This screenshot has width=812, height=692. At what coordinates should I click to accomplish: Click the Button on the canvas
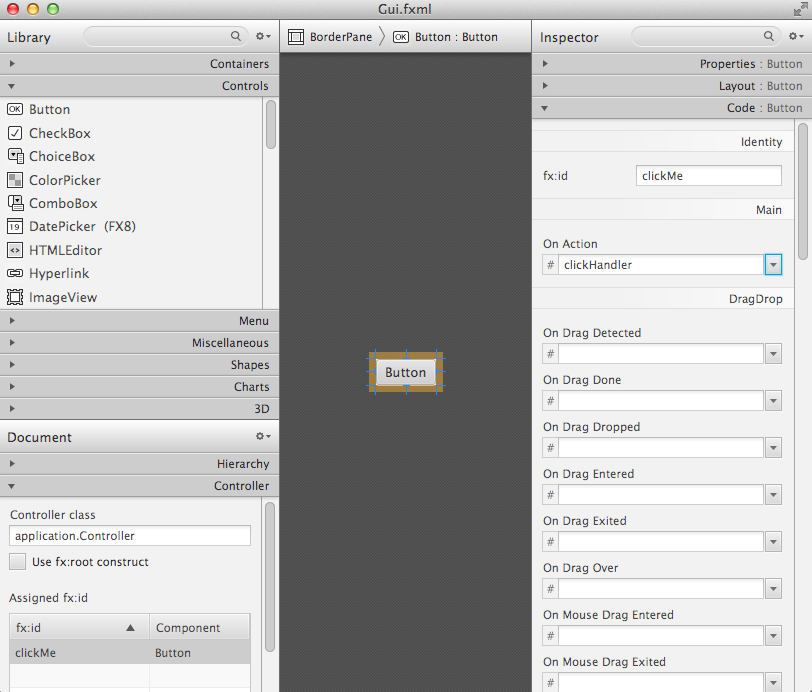tap(405, 372)
